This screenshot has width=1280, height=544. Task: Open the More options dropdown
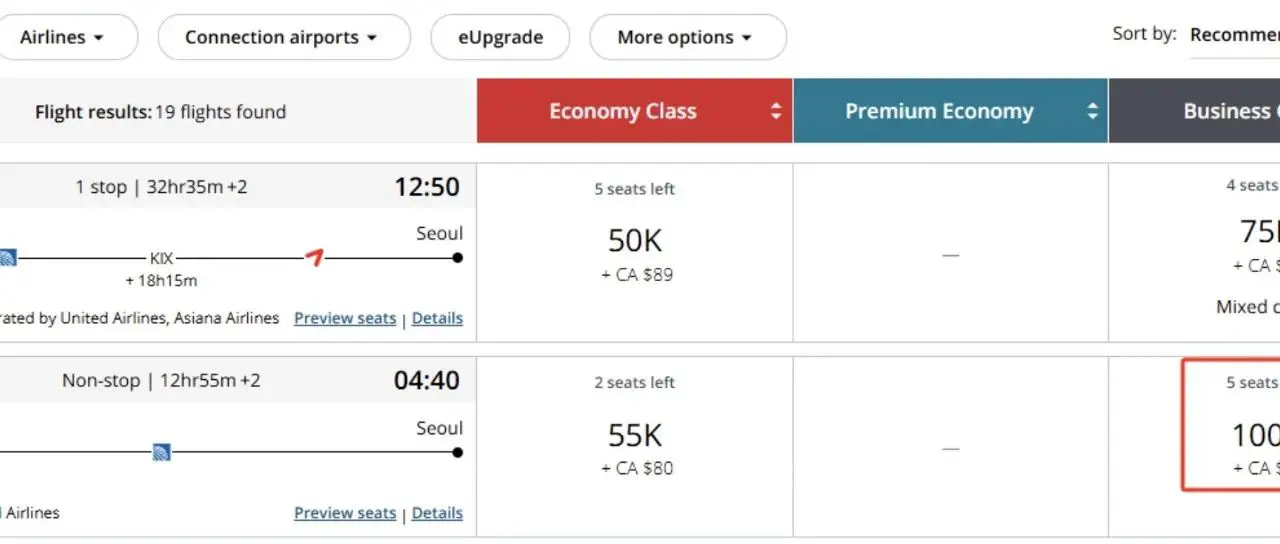click(x=687, y=38)
